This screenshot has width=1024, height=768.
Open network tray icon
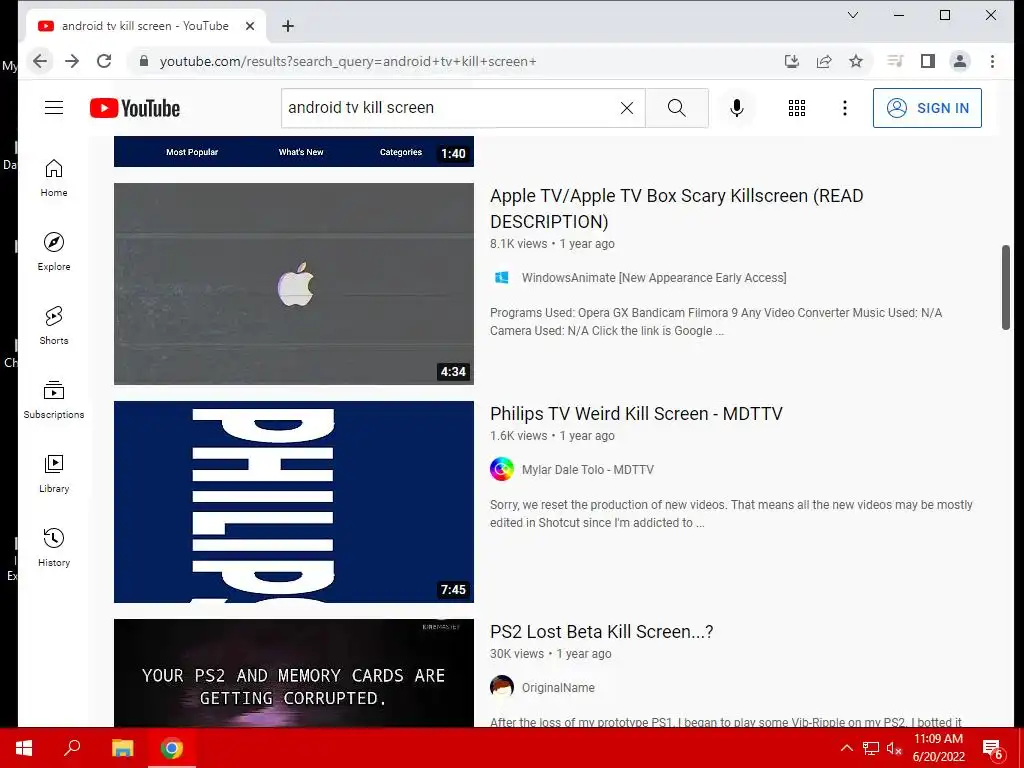click(x=871, y=748)
